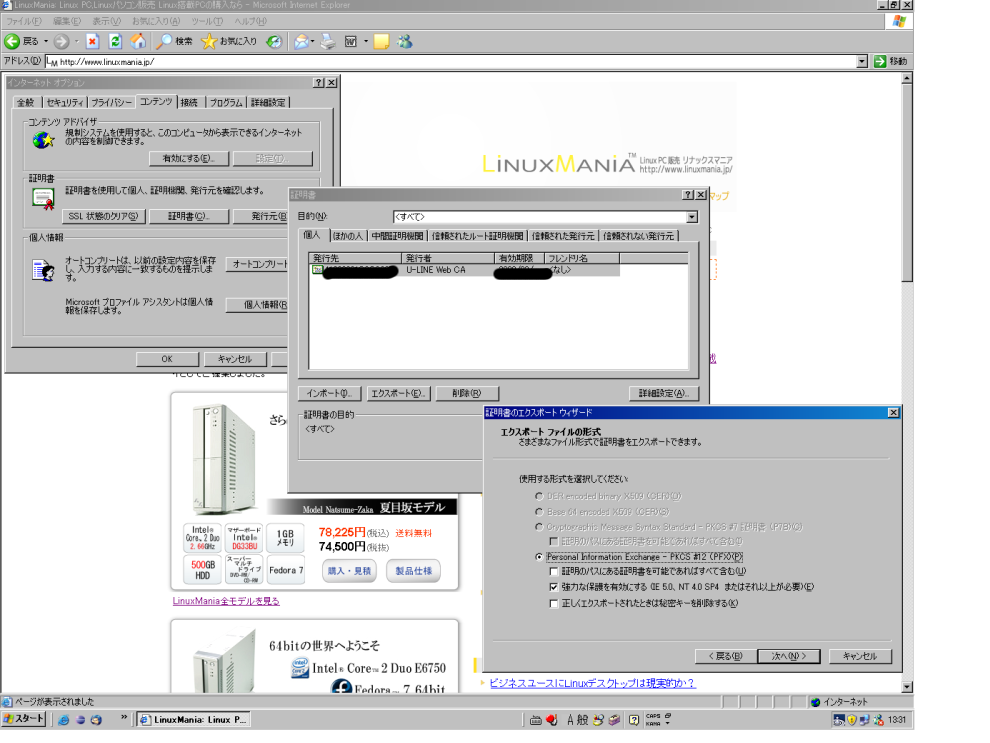
Task: Click the Internet zone globe in status bar
Action: point(815,702)
